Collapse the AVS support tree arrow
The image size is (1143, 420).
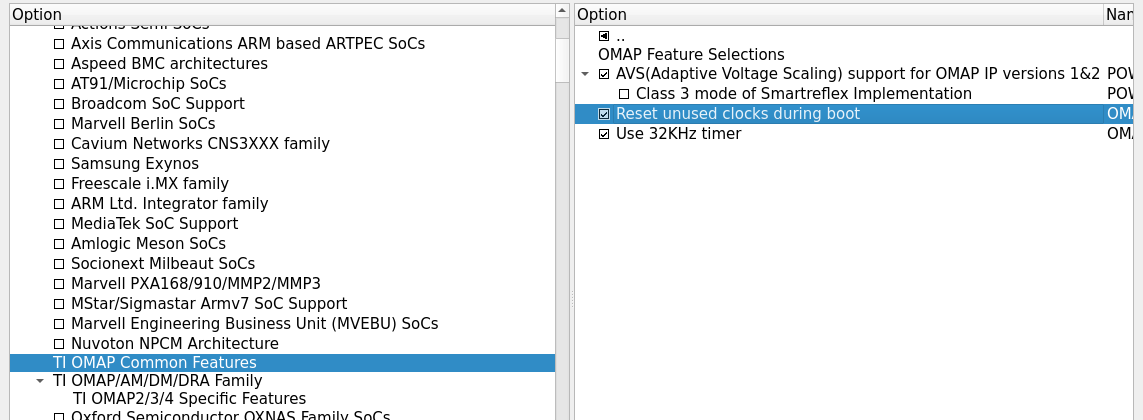[585, 74]
